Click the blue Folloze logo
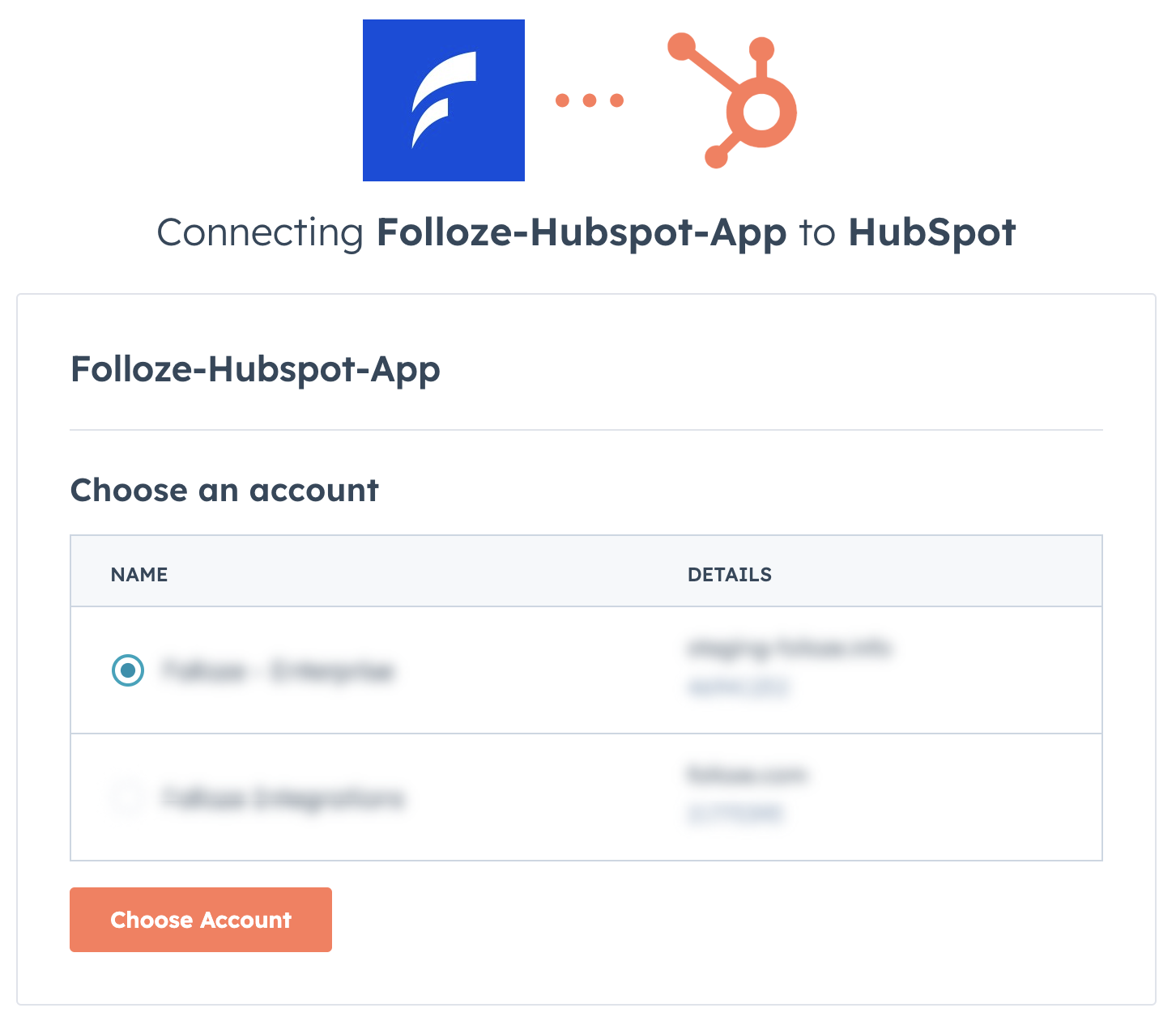Screen dimensions: 1176x1025 coord(443,100)
